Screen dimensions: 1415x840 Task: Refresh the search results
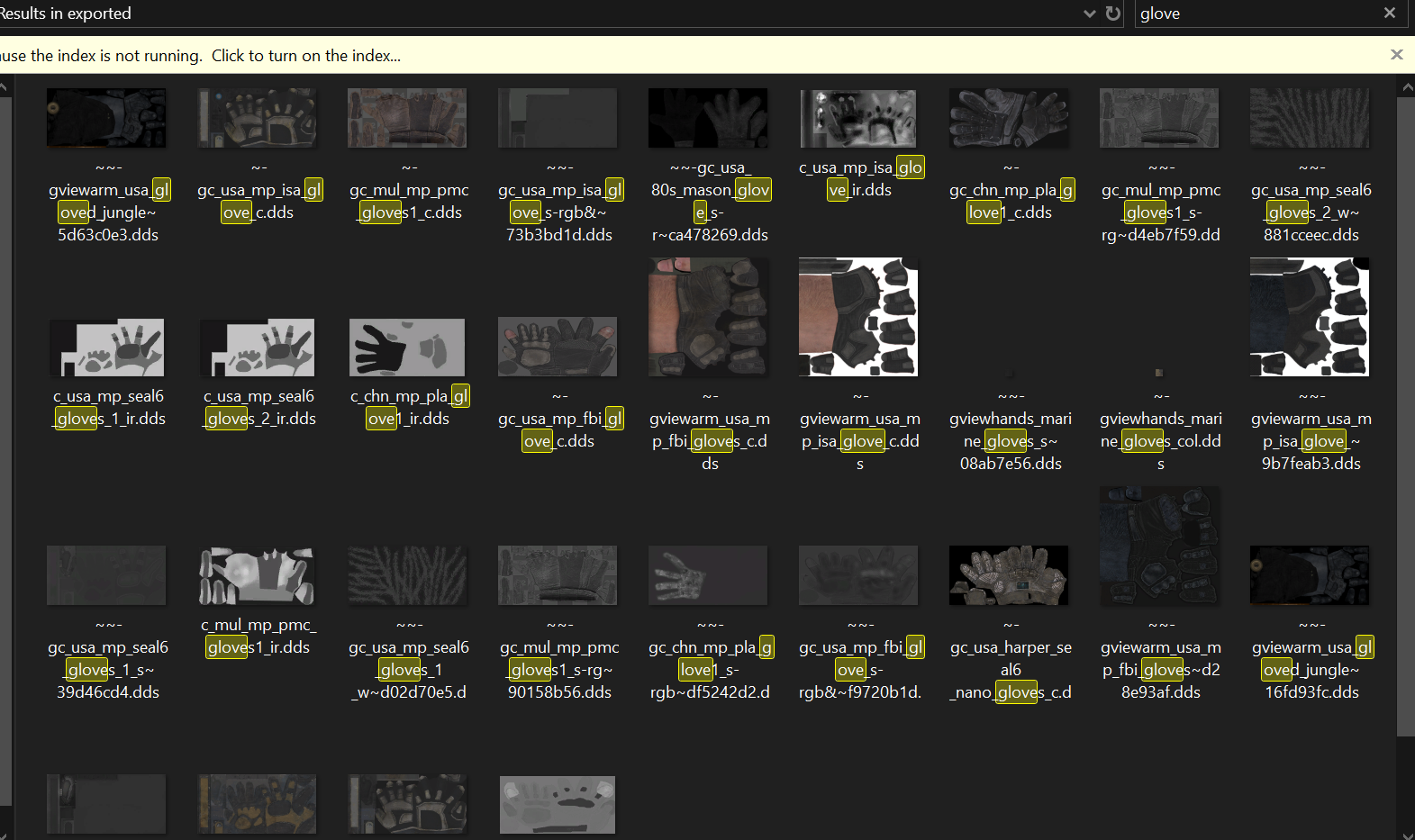pyautogui.click(x=1113, y=14)
